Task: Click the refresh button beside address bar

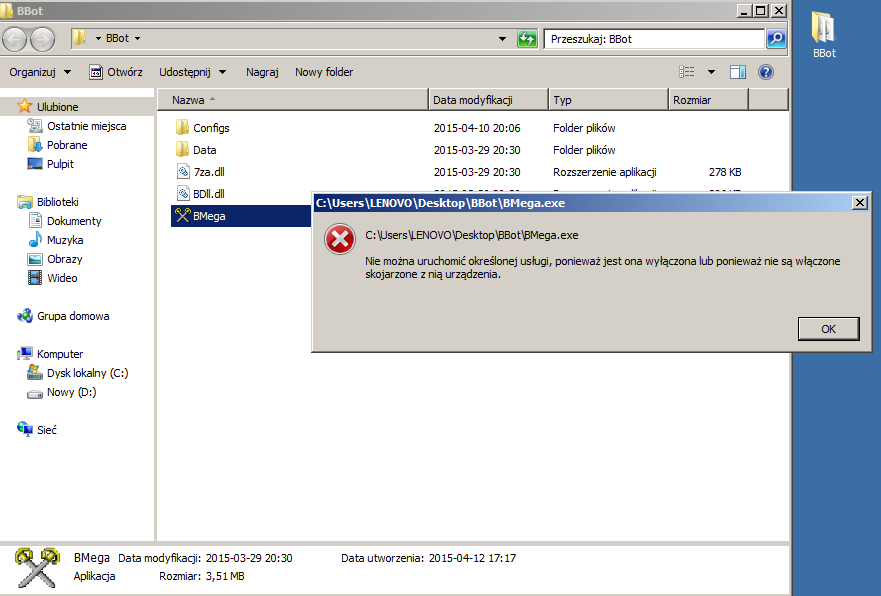Action: click(527, 39)
